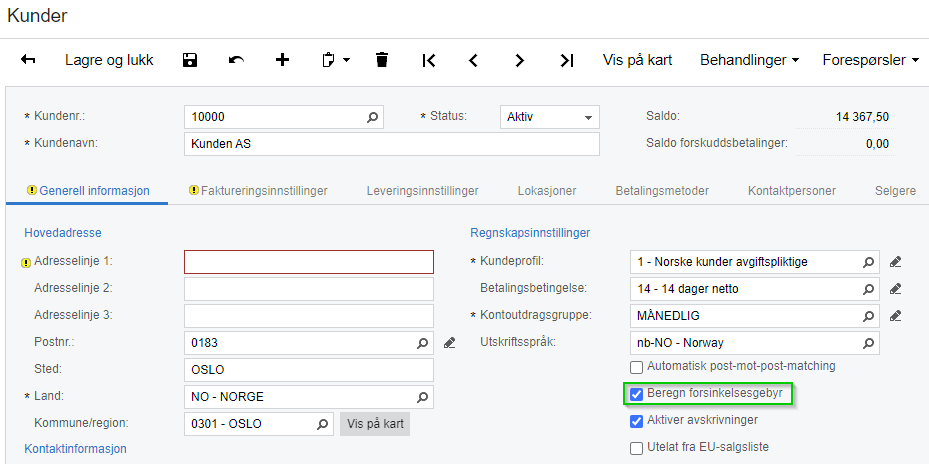
Task: Click the save floppy disk icon
Action: coord(190,60)
